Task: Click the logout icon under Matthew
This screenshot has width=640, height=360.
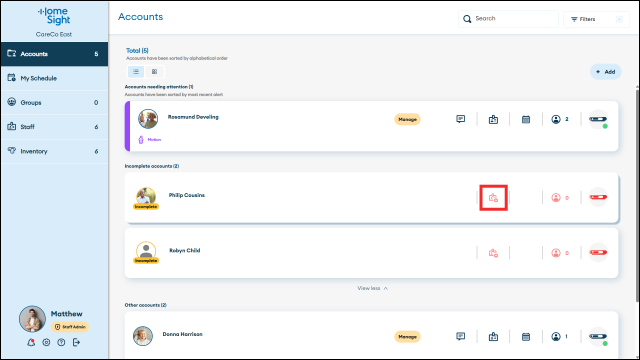Action: point(76,342)
